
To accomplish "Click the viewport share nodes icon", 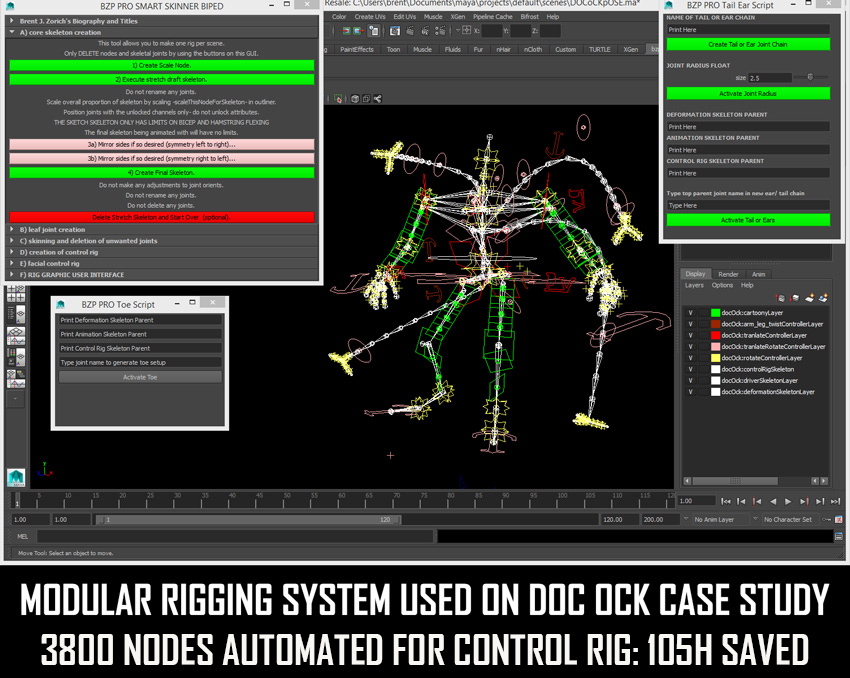I will 377,99.
